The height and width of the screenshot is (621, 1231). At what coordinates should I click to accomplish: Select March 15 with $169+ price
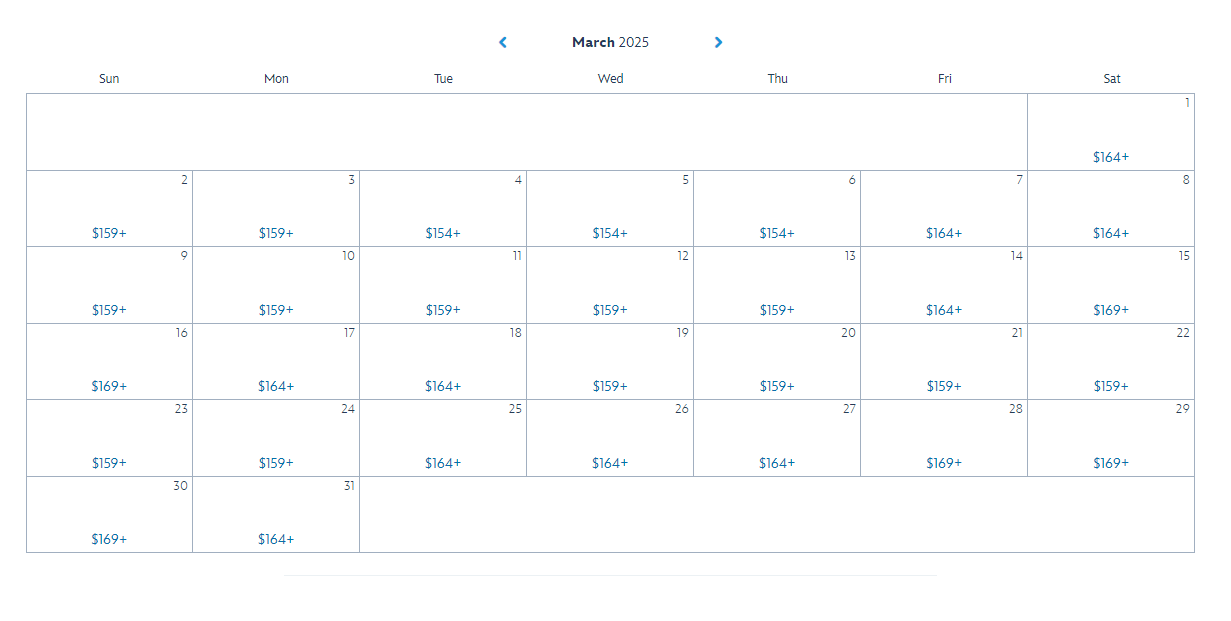coord(1110,285)
